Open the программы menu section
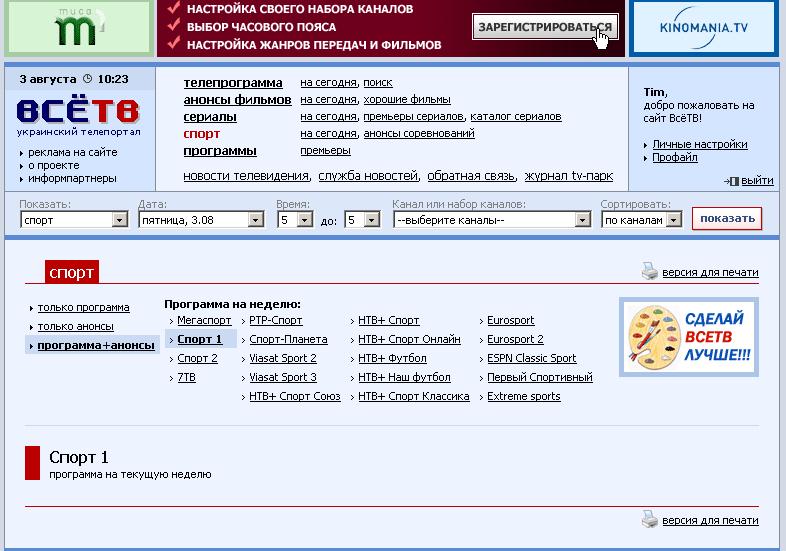 [220, 151]
